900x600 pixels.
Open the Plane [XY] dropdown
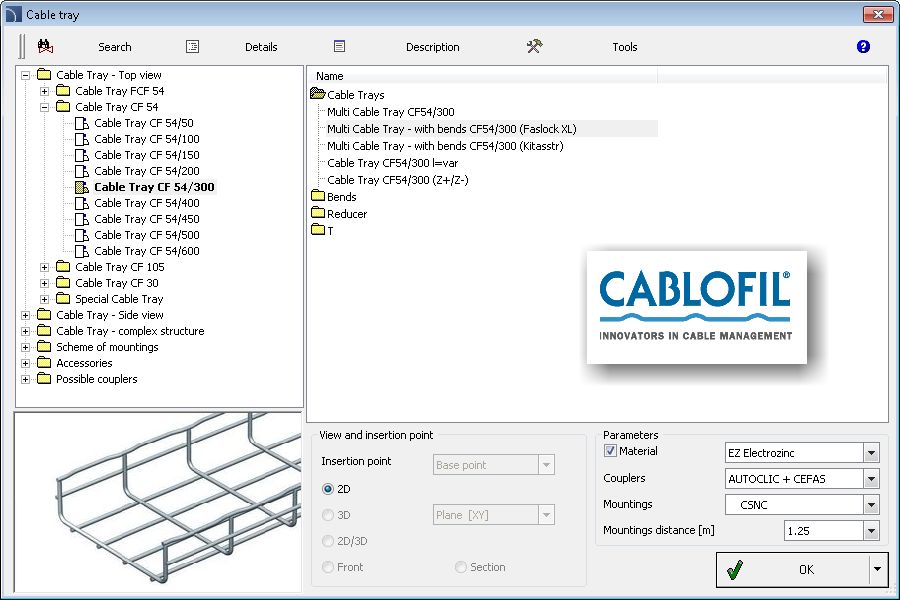[x=546, y=515]
